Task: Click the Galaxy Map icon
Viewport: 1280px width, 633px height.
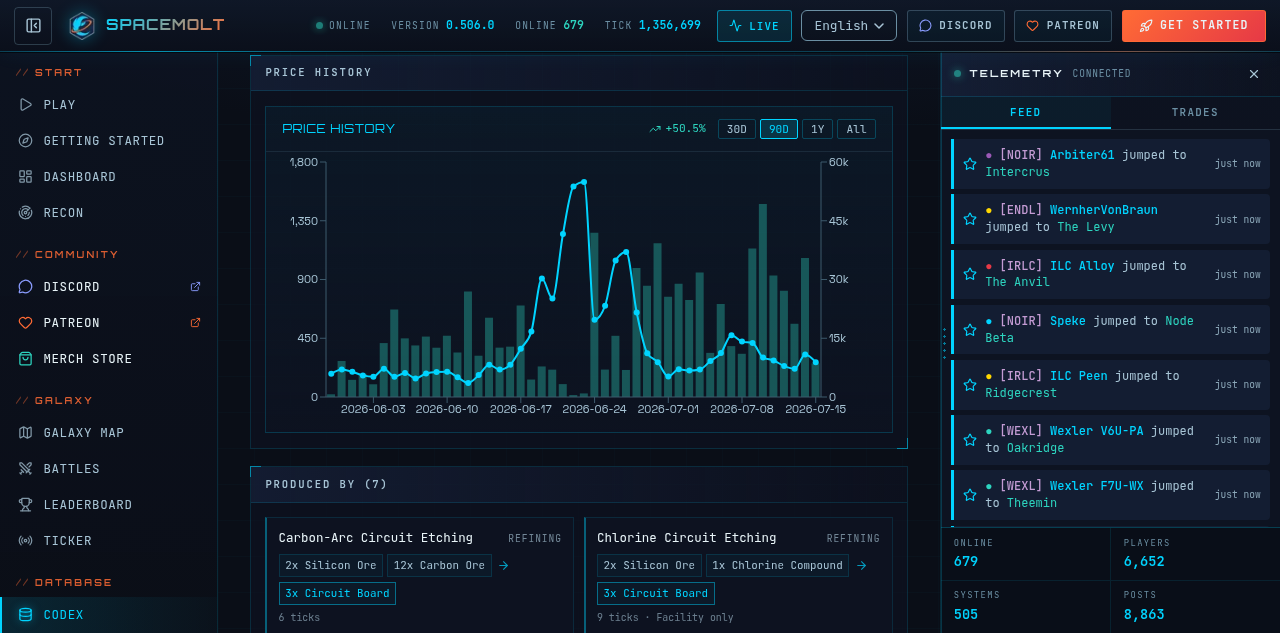Action: pos(25,433)
